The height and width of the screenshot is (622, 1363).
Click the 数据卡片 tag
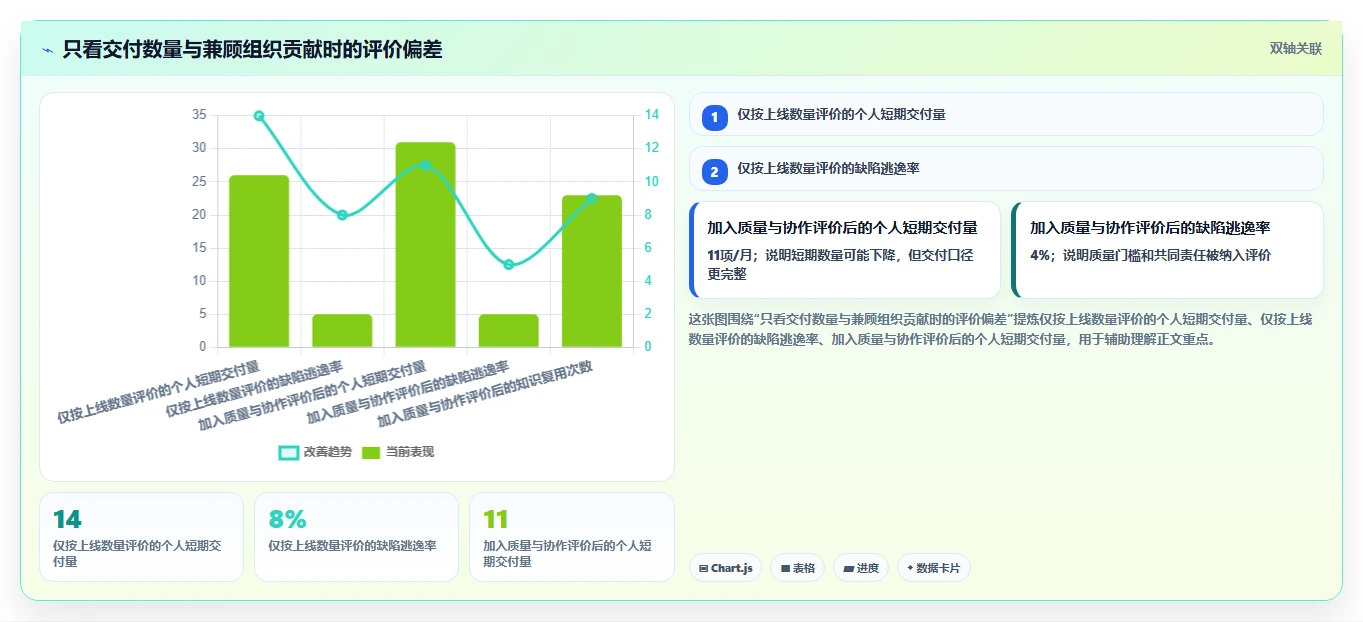933,568
